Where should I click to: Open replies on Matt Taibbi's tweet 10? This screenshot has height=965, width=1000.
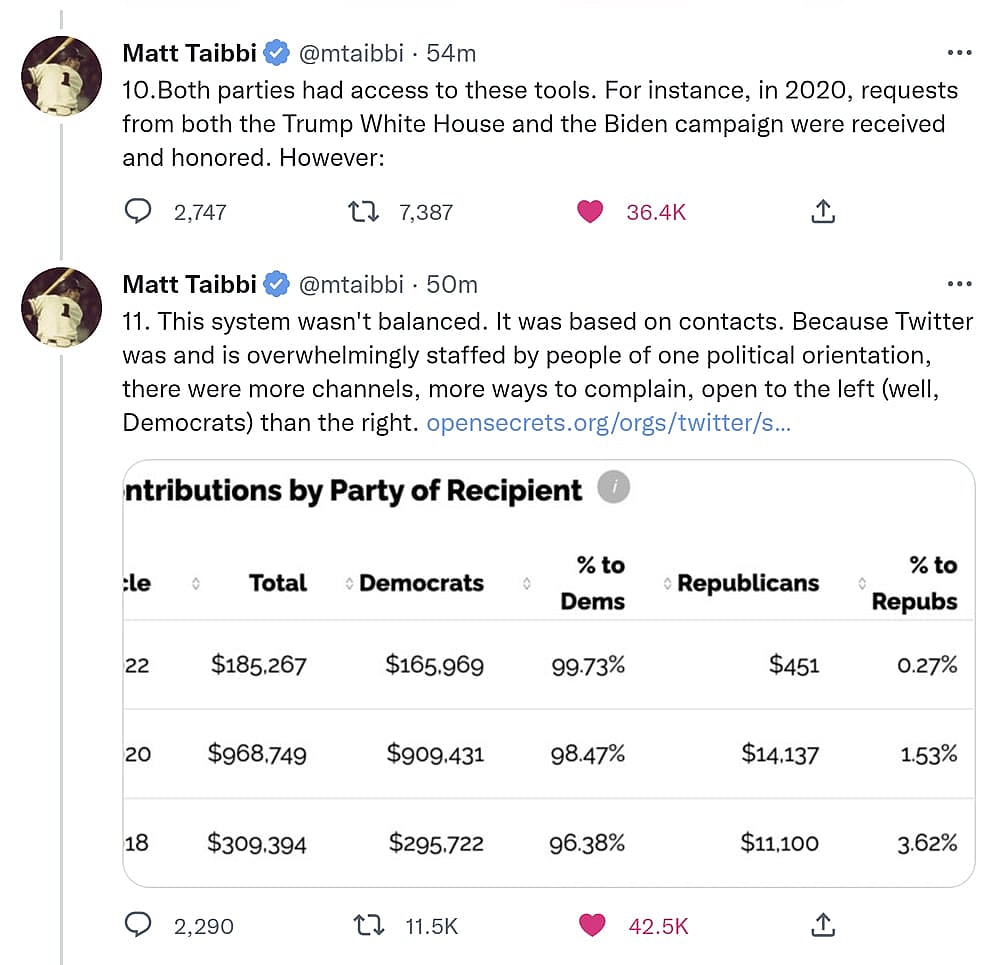[140, 211]
